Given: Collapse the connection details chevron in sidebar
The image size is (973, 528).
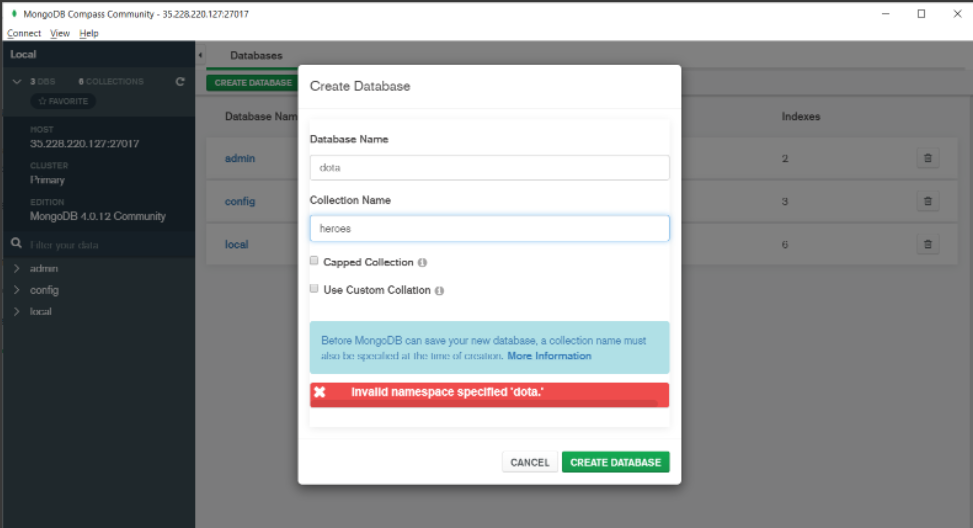Looking at the screenshot, I should 17,81.
